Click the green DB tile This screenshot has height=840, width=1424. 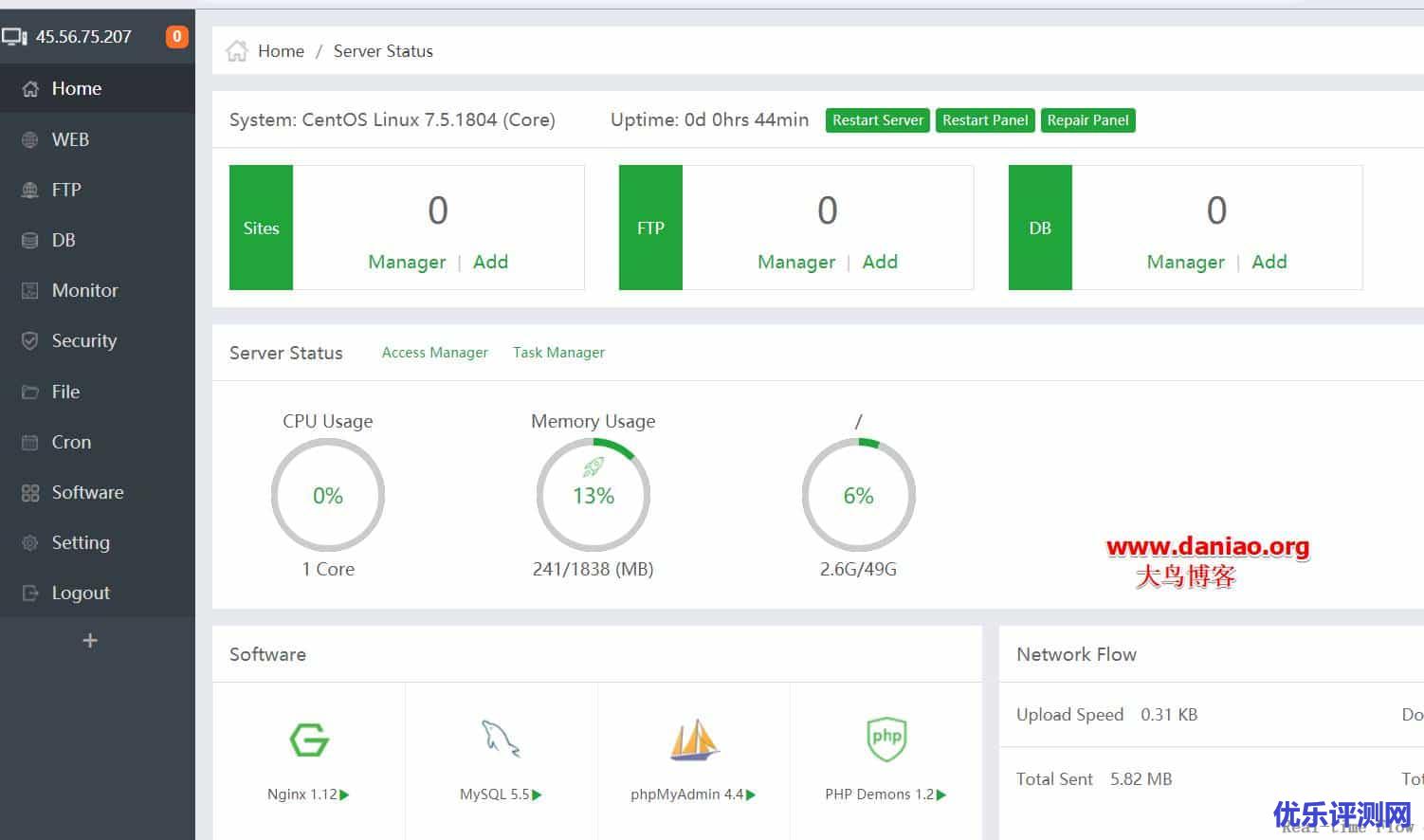pyautogui.click(x=1040, y=228)
